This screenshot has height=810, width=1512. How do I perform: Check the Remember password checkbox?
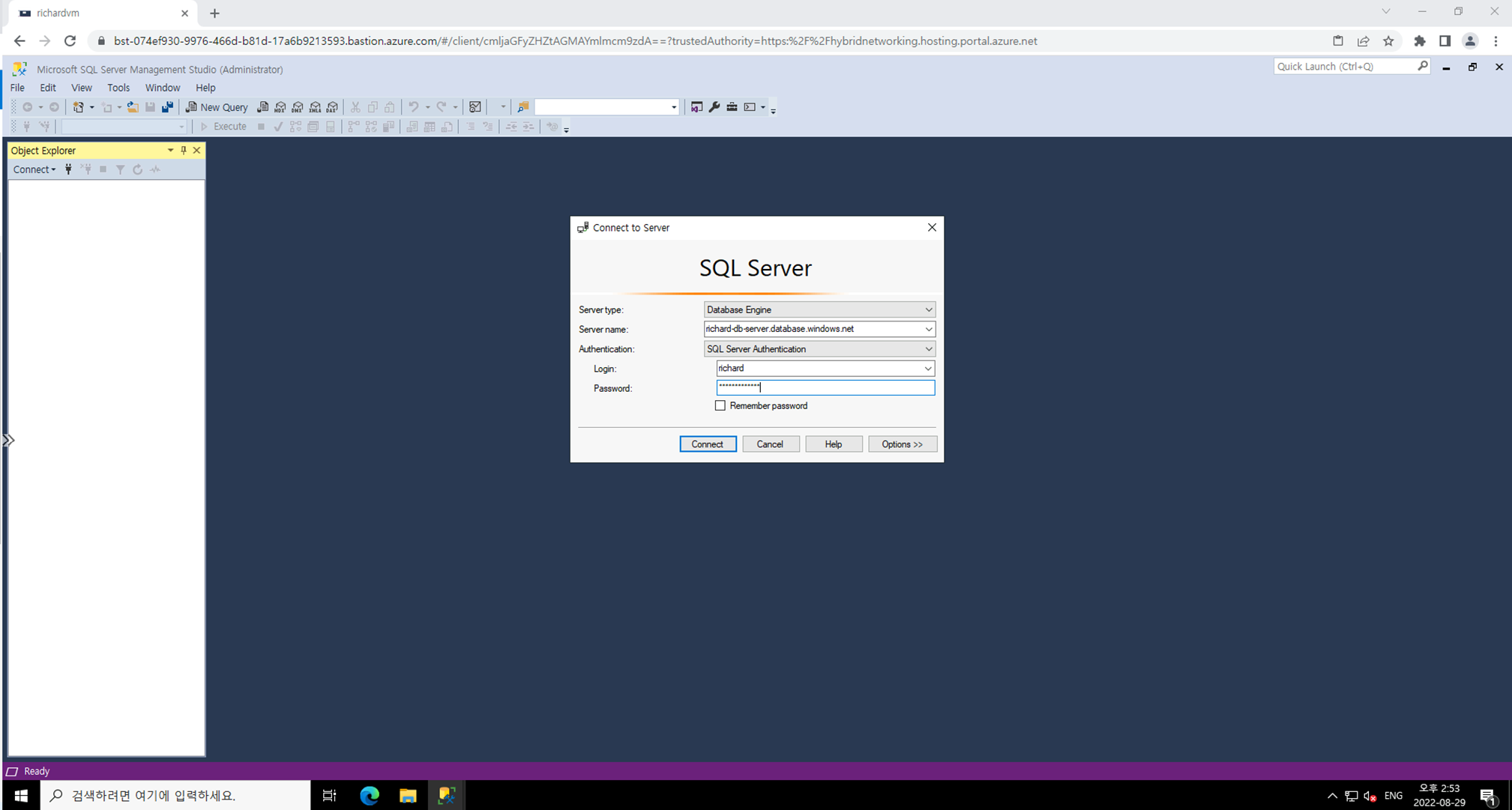tap(720, 405)
